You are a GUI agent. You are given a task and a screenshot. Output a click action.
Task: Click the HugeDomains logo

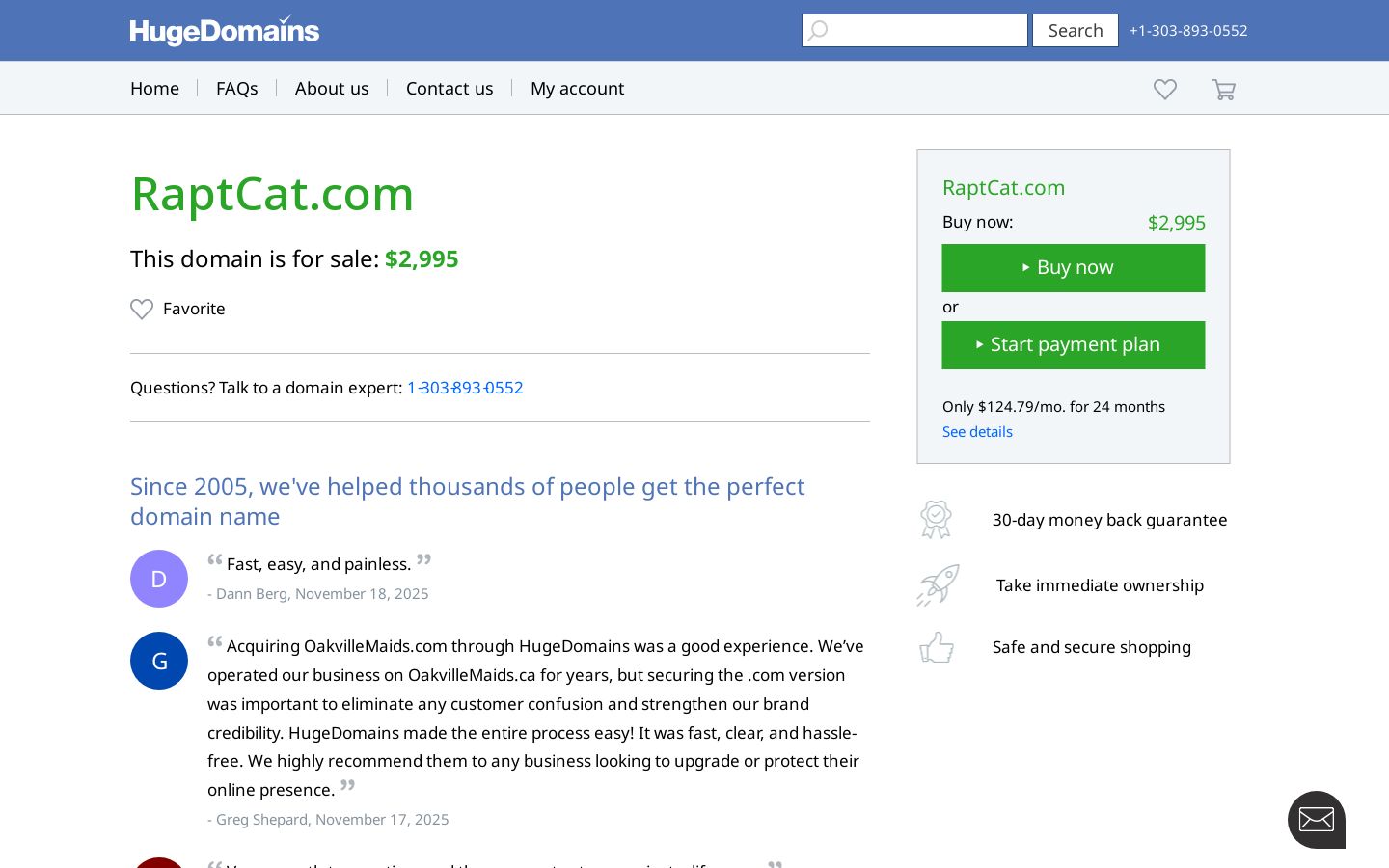225,31
